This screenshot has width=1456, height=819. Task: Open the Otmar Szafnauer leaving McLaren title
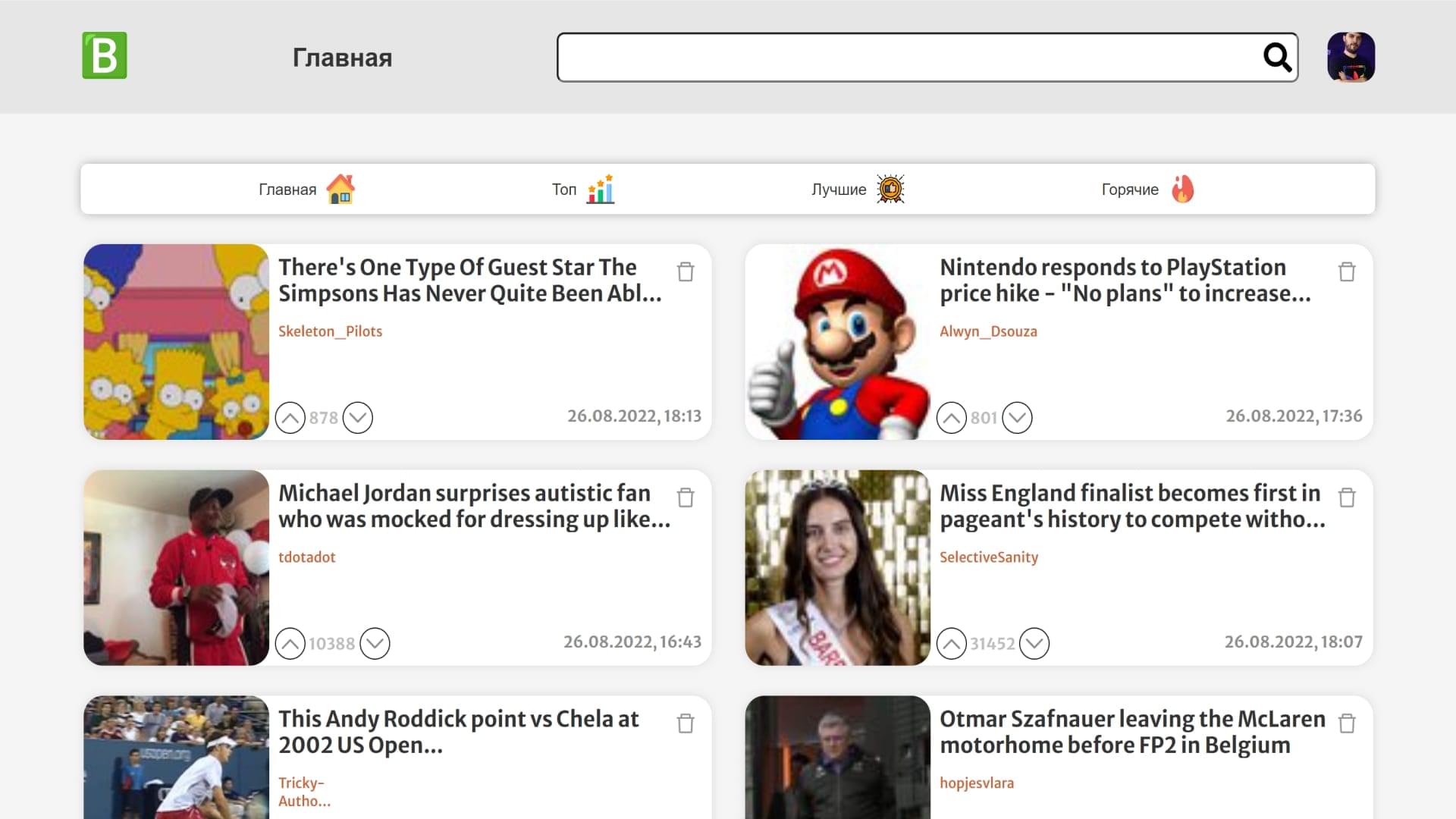coord(1133,732)
